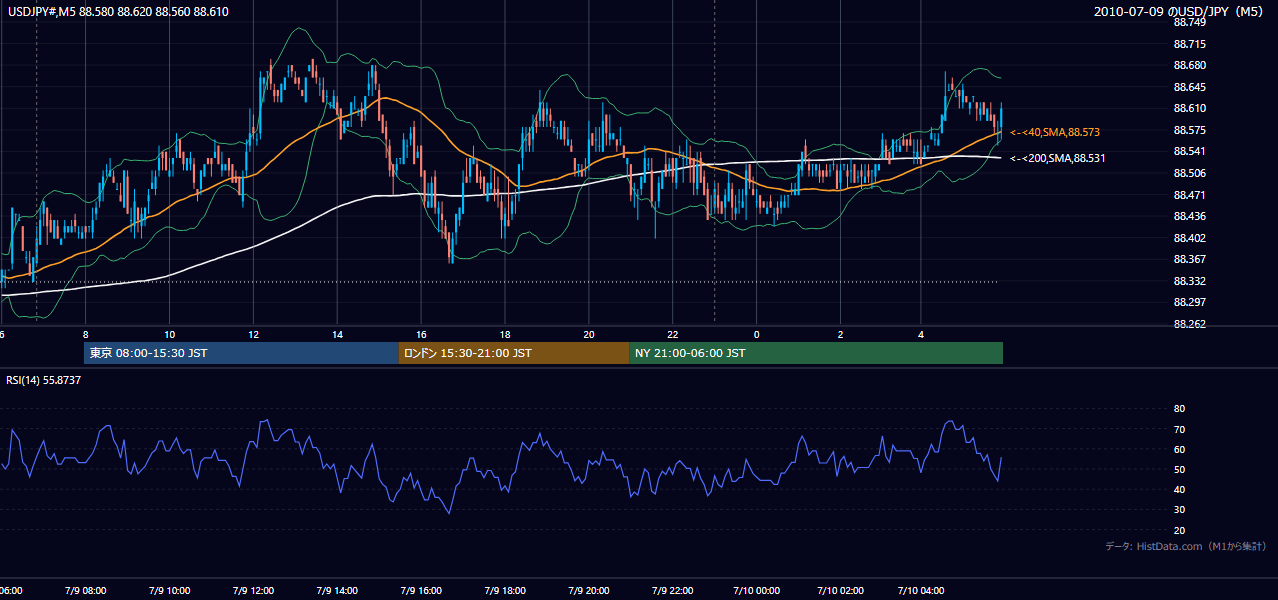Image resolution: width=1278 pixels, height=600 pixels.
Task: Click price axis value 88.297
Action: tap(1189, 302)
